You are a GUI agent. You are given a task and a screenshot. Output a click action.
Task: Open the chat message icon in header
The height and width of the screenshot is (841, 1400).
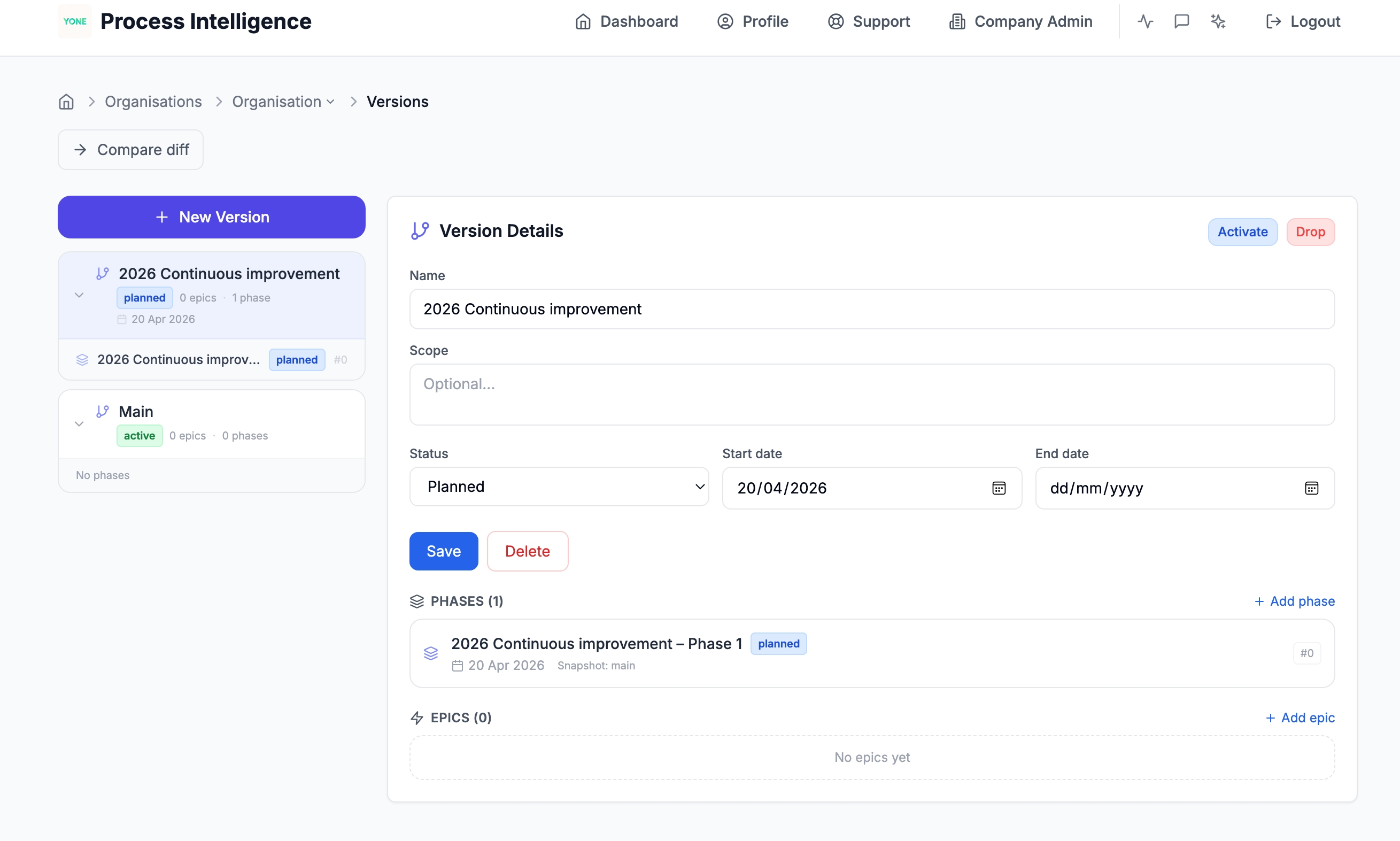point(1181,21)
